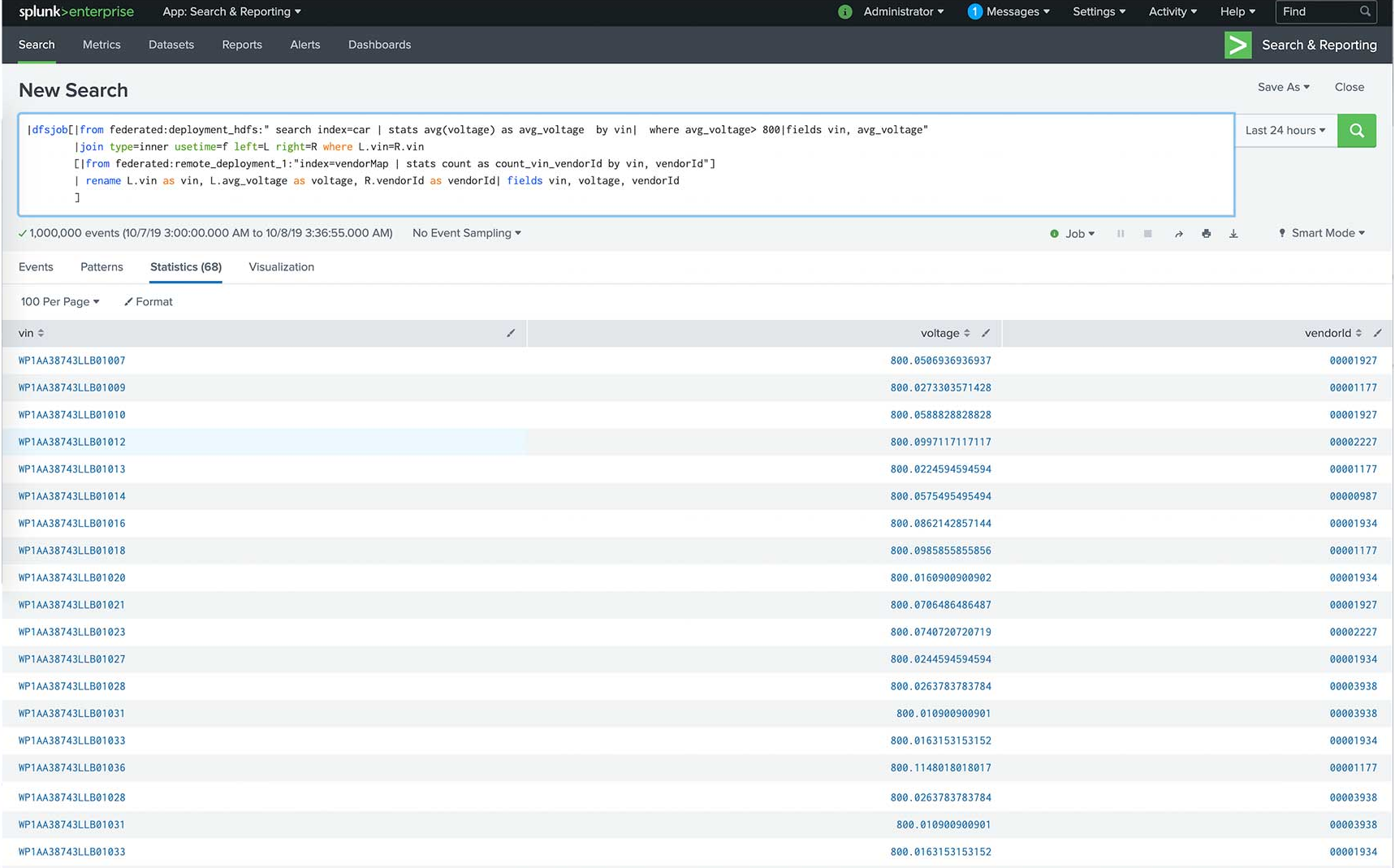Click vin WP1AA38743LLB01020
Viewport: 1395px width, 868px height.
(71, 577)
